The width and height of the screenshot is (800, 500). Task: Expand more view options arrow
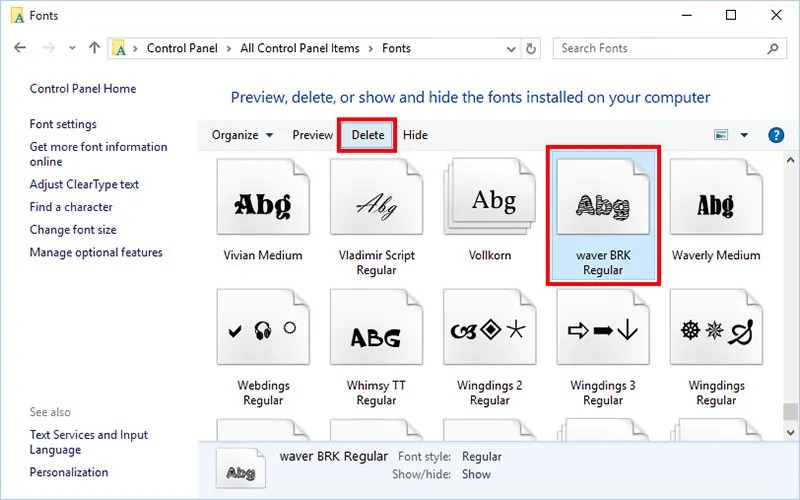(x=744, y=135)
